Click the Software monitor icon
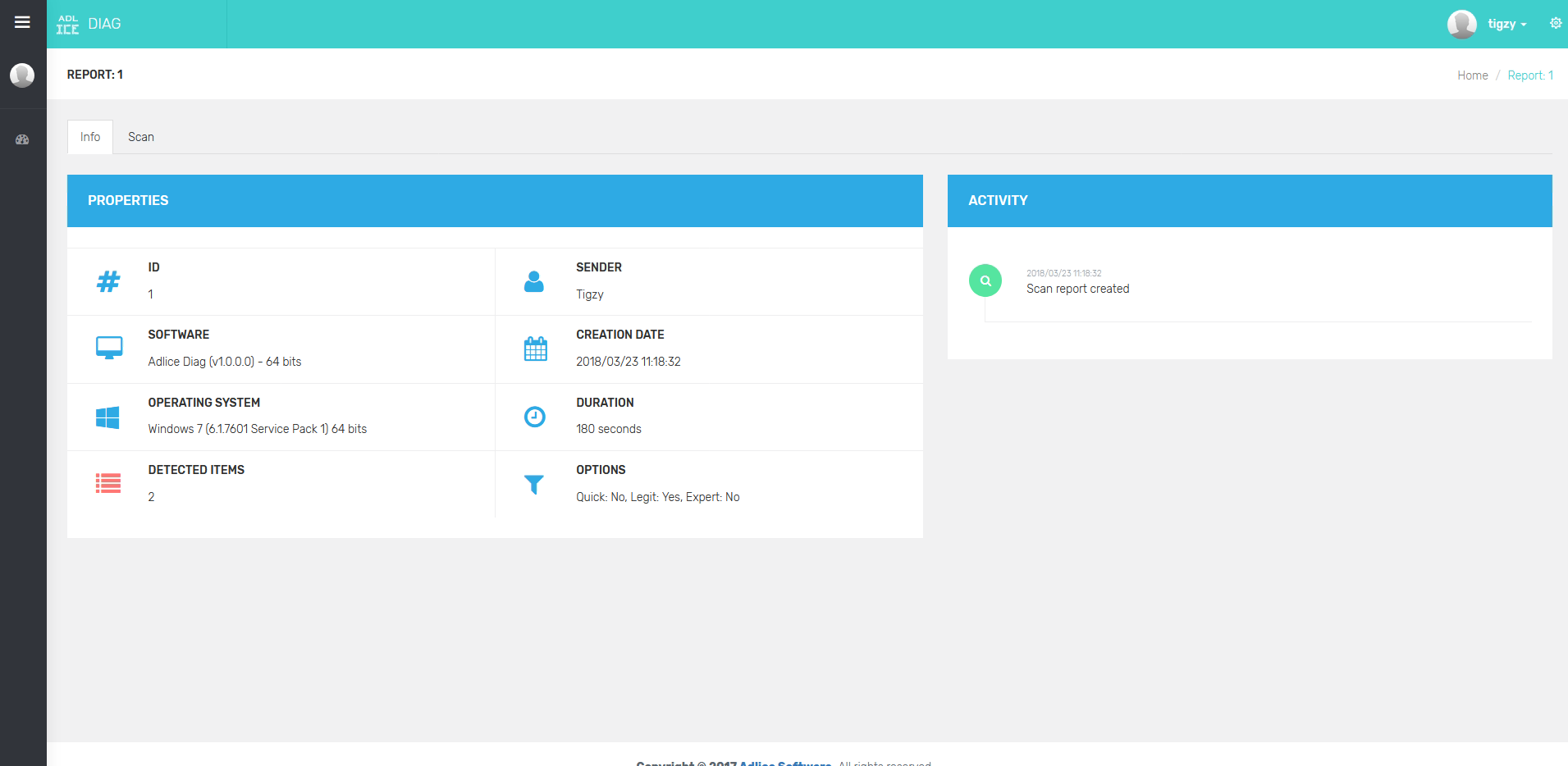This screenshot has height=766, width=1568. (109, 349)
